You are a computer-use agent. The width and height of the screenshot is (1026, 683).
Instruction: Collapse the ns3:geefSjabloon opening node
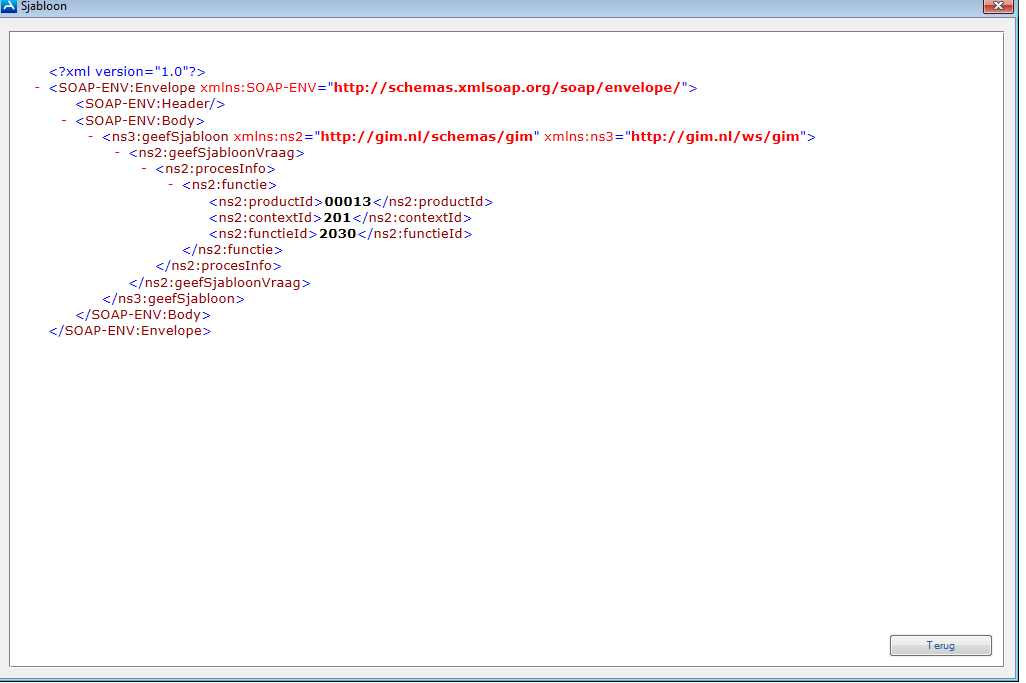pos(91,137)
